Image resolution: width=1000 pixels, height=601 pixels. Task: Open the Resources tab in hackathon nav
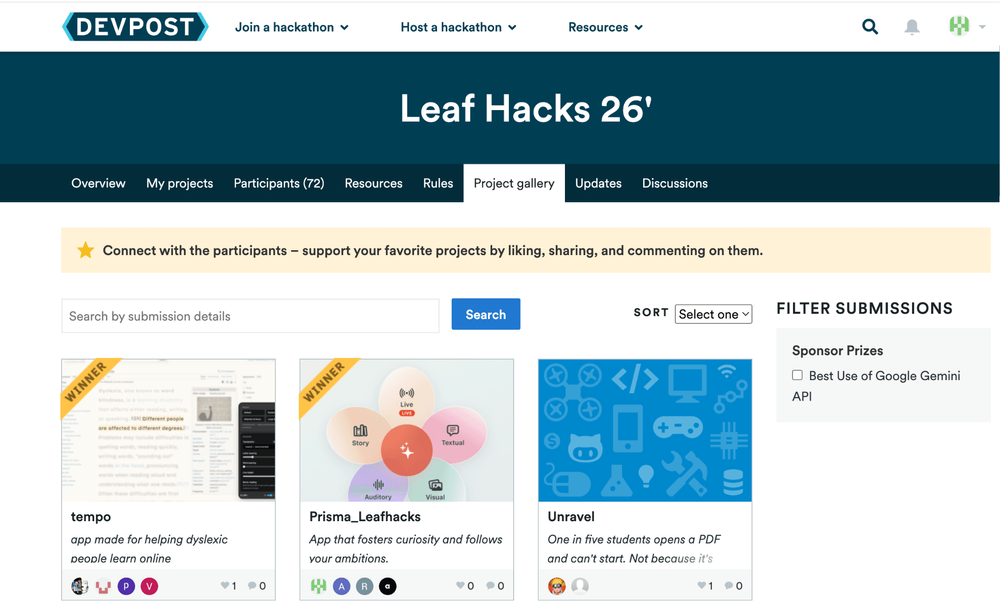tap(374, 183)
